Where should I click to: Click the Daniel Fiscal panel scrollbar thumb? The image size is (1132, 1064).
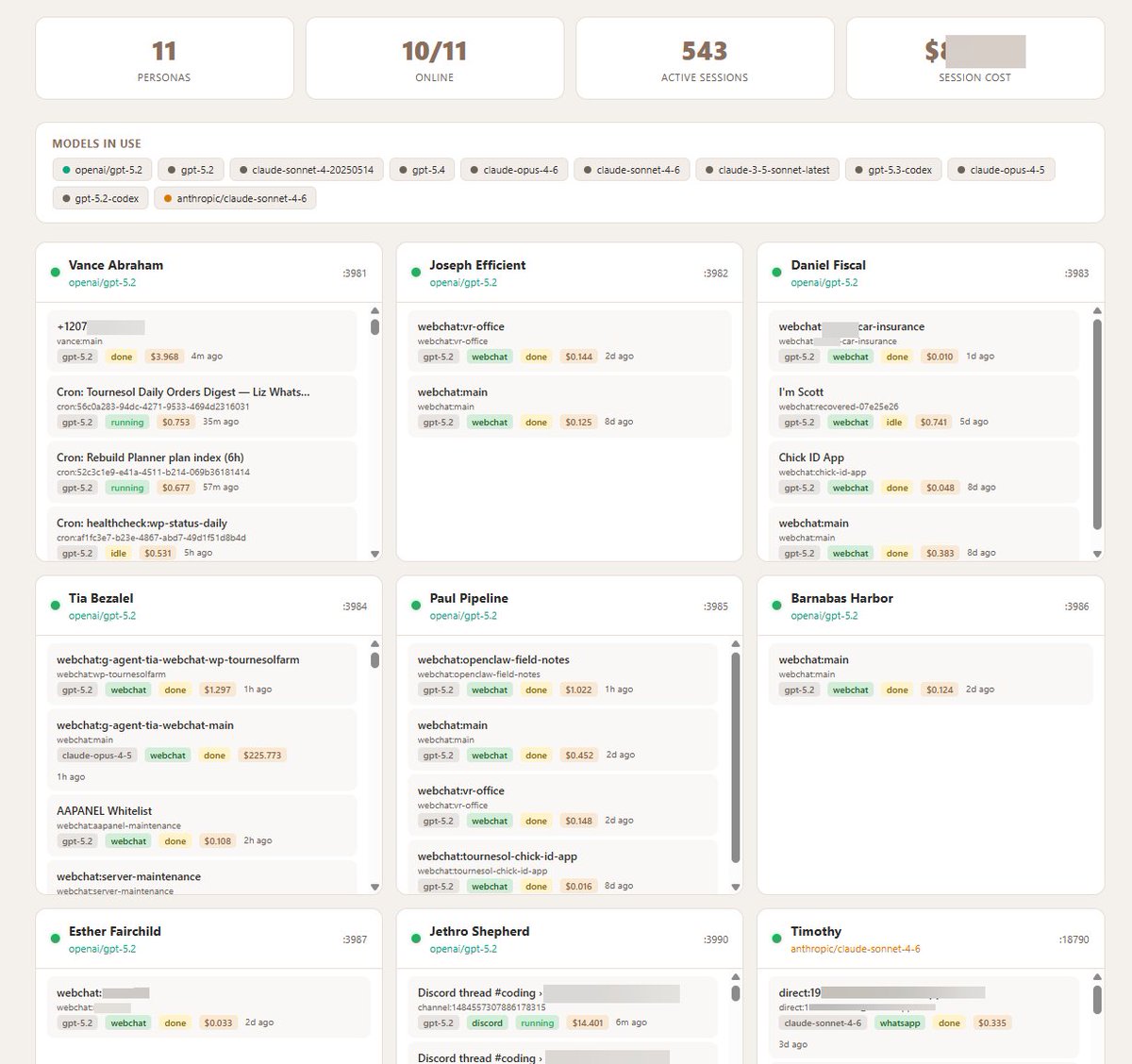coord(1096,424)
